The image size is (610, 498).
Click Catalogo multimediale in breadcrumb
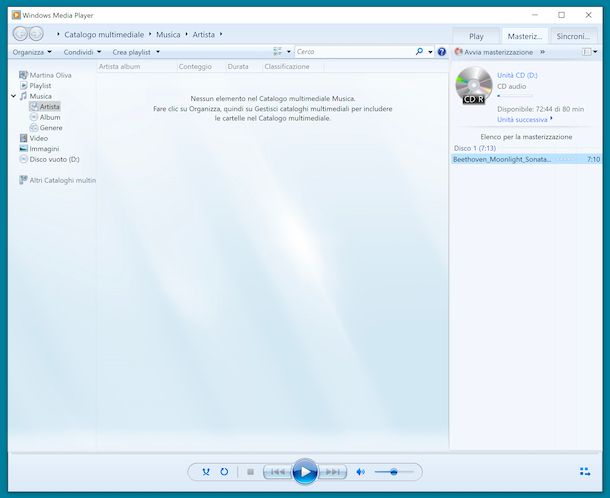point(104,35)
